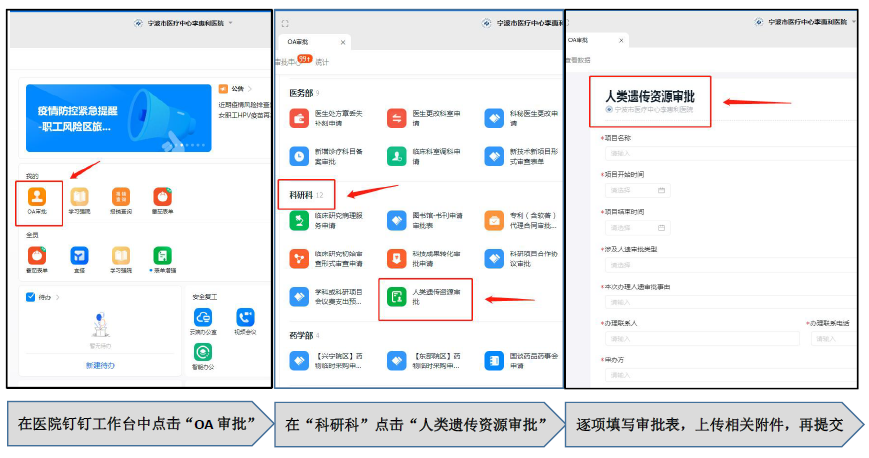This screenshot has width=869, height=458.
Task: Open the 女职工HPV疫苗 announcement
Action: [244, 115]
